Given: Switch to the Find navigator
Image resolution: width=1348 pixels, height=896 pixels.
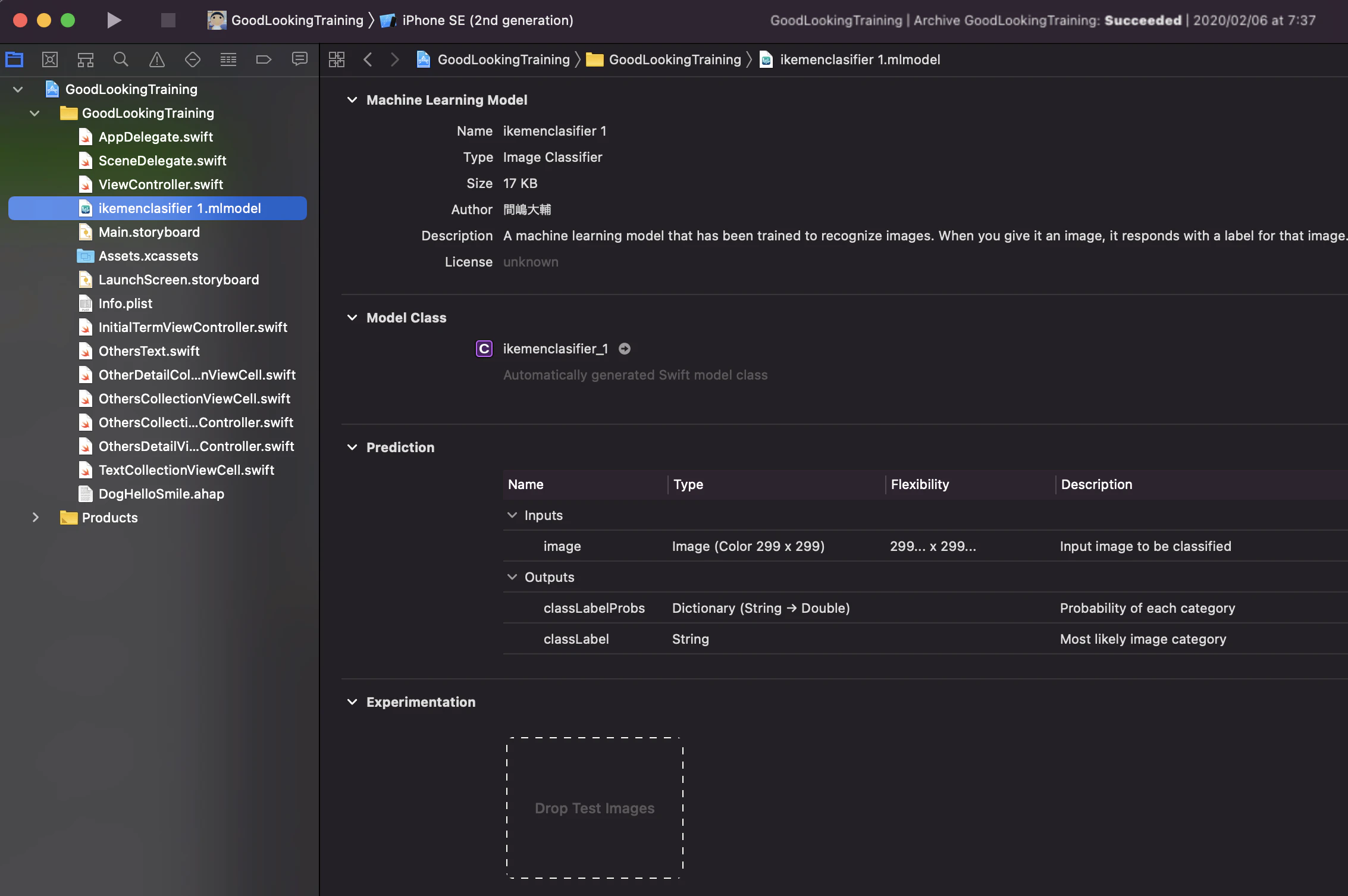Looking at the screenshot, I should coord(121,59).
